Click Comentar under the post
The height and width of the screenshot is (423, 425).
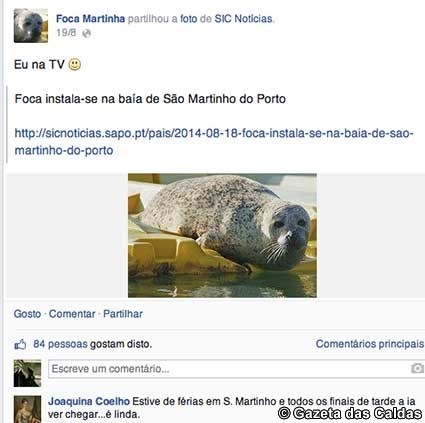pyautogui.click(x=72, y=314)
